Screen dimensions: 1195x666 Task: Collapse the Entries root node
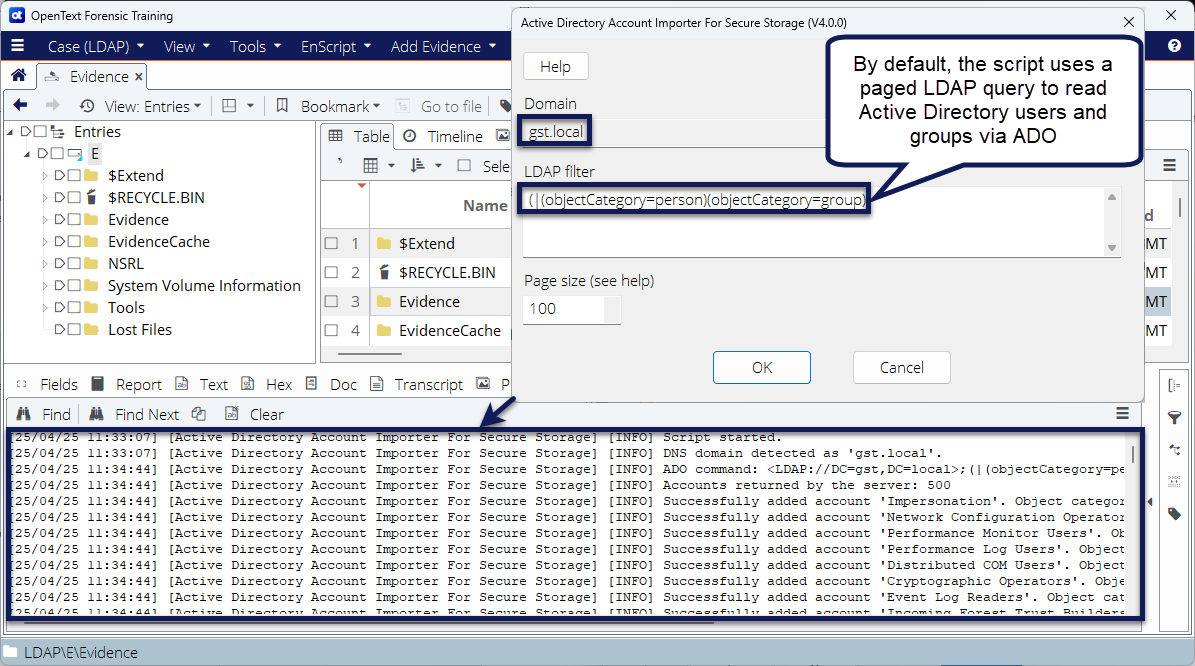(11, 132)
